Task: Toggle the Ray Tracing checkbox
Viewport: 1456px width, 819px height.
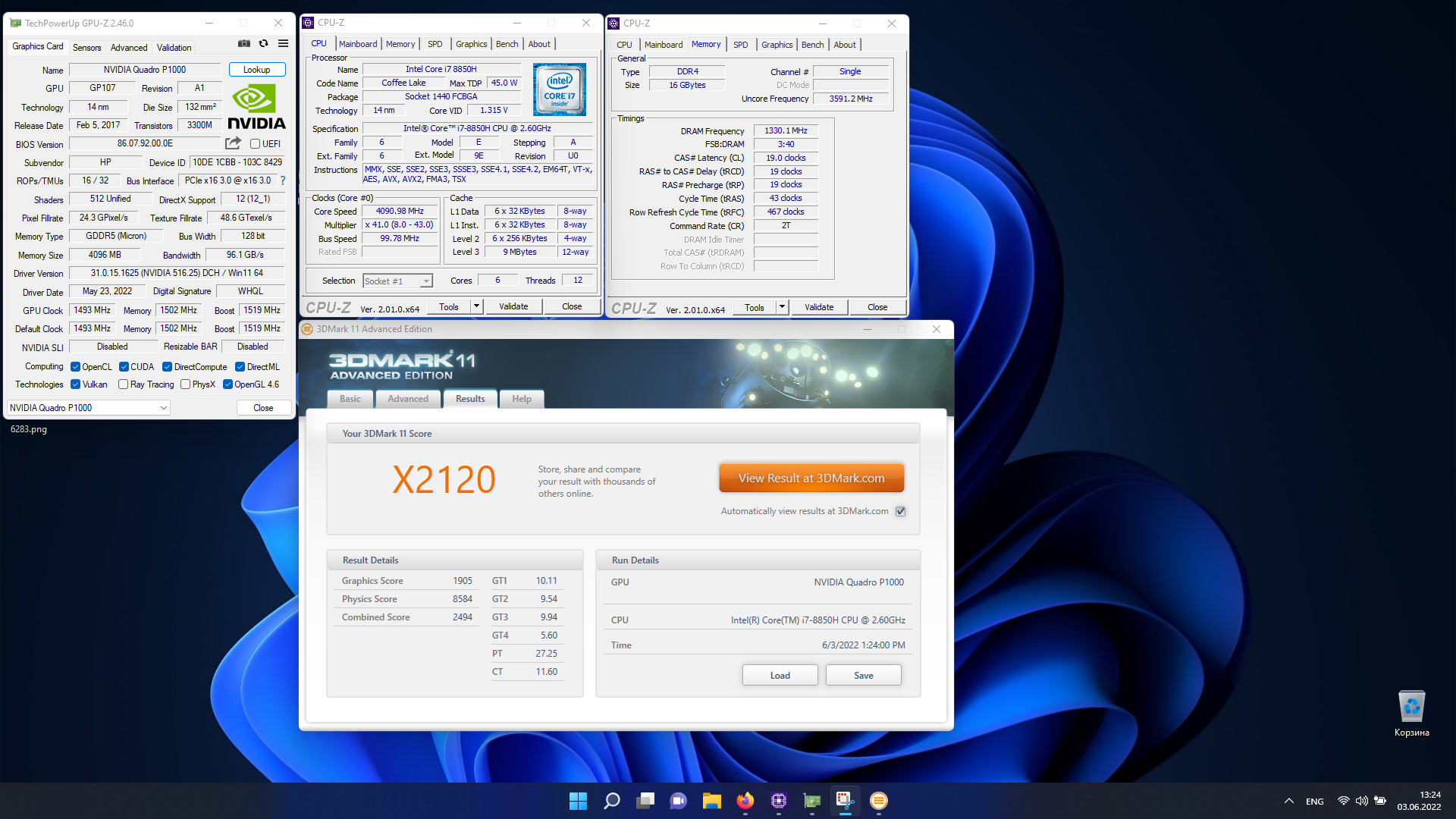Action: pos(123,384)
